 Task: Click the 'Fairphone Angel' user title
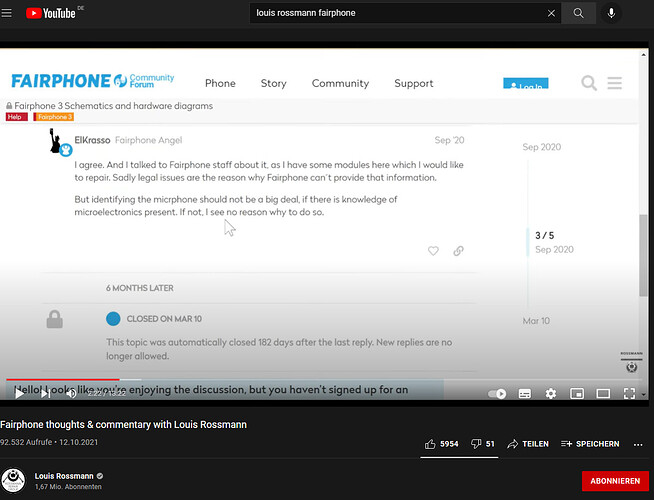148,140
